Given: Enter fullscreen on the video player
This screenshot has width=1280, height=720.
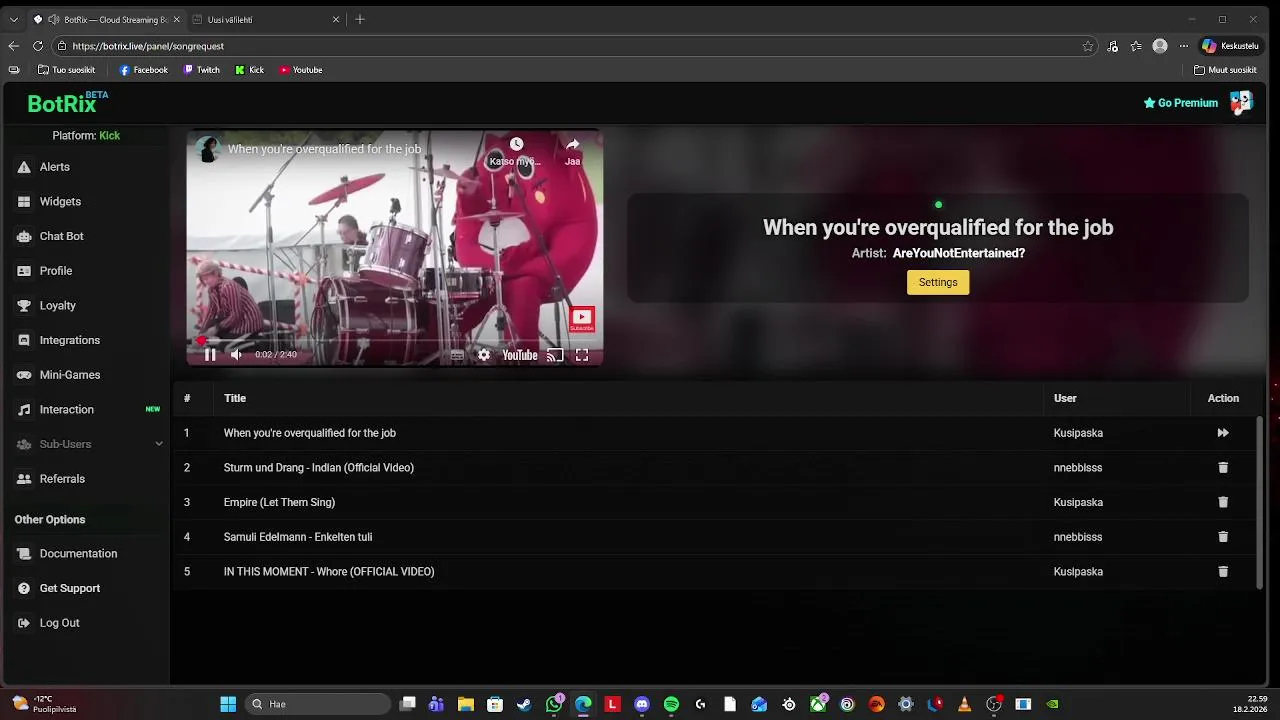Looking at the screenshot, I should pyautogui.click(x=582, y=355).
